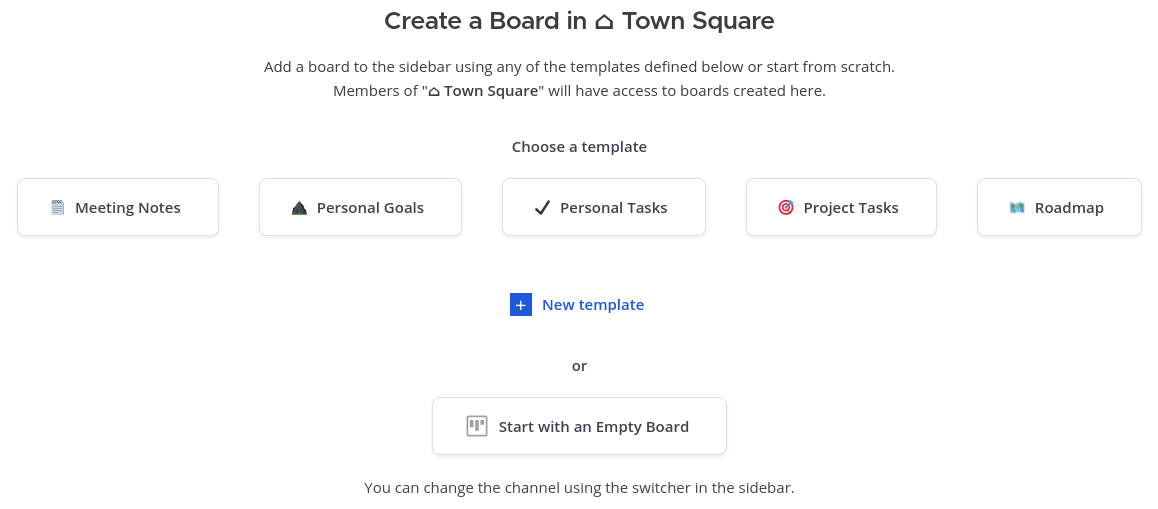This screenshot has width=1158, height=509.
Task: Click the board icon beside Empty Board
Action: (x=477, y=426)
